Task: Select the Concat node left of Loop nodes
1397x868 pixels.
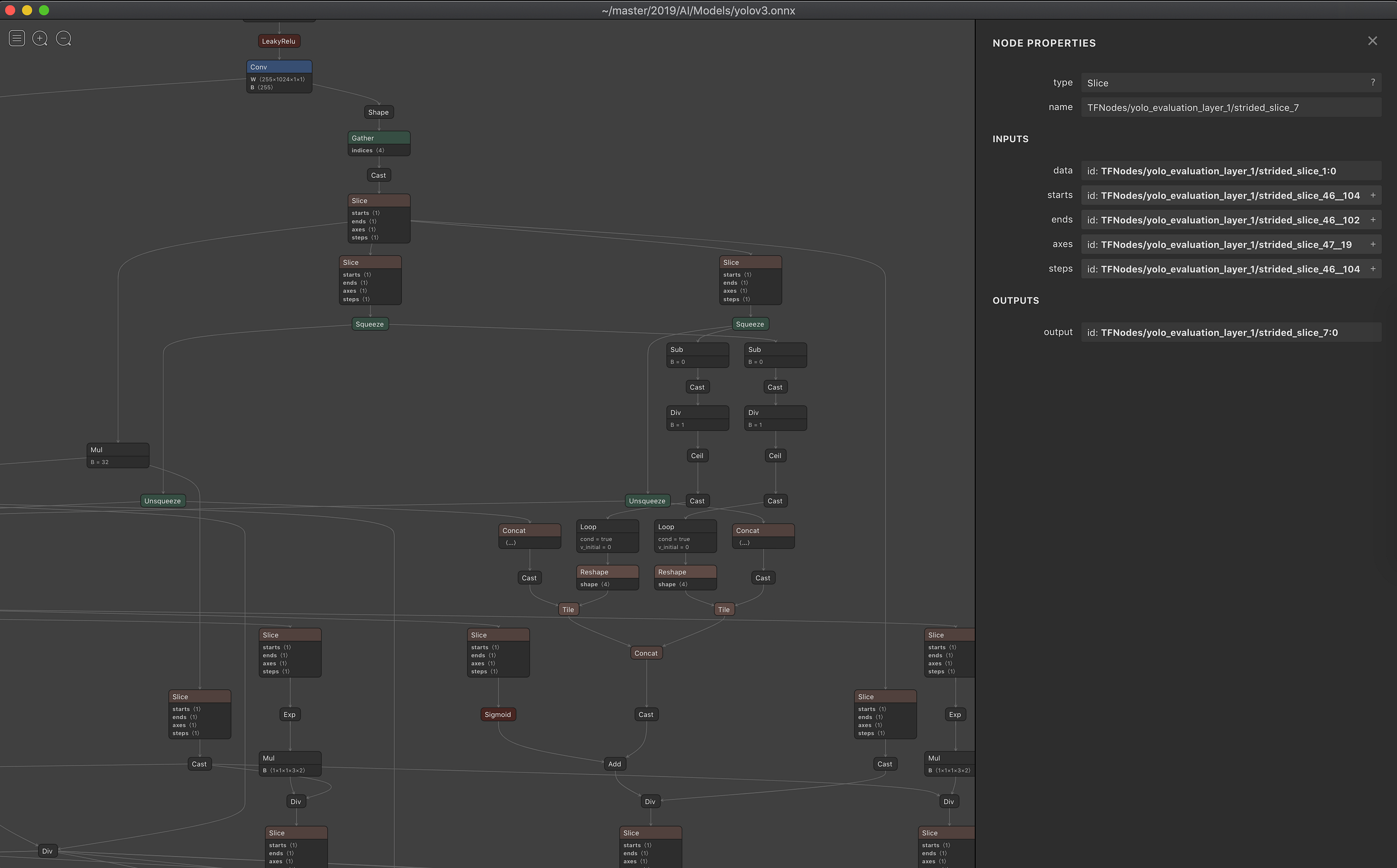Action: point(529,536)
